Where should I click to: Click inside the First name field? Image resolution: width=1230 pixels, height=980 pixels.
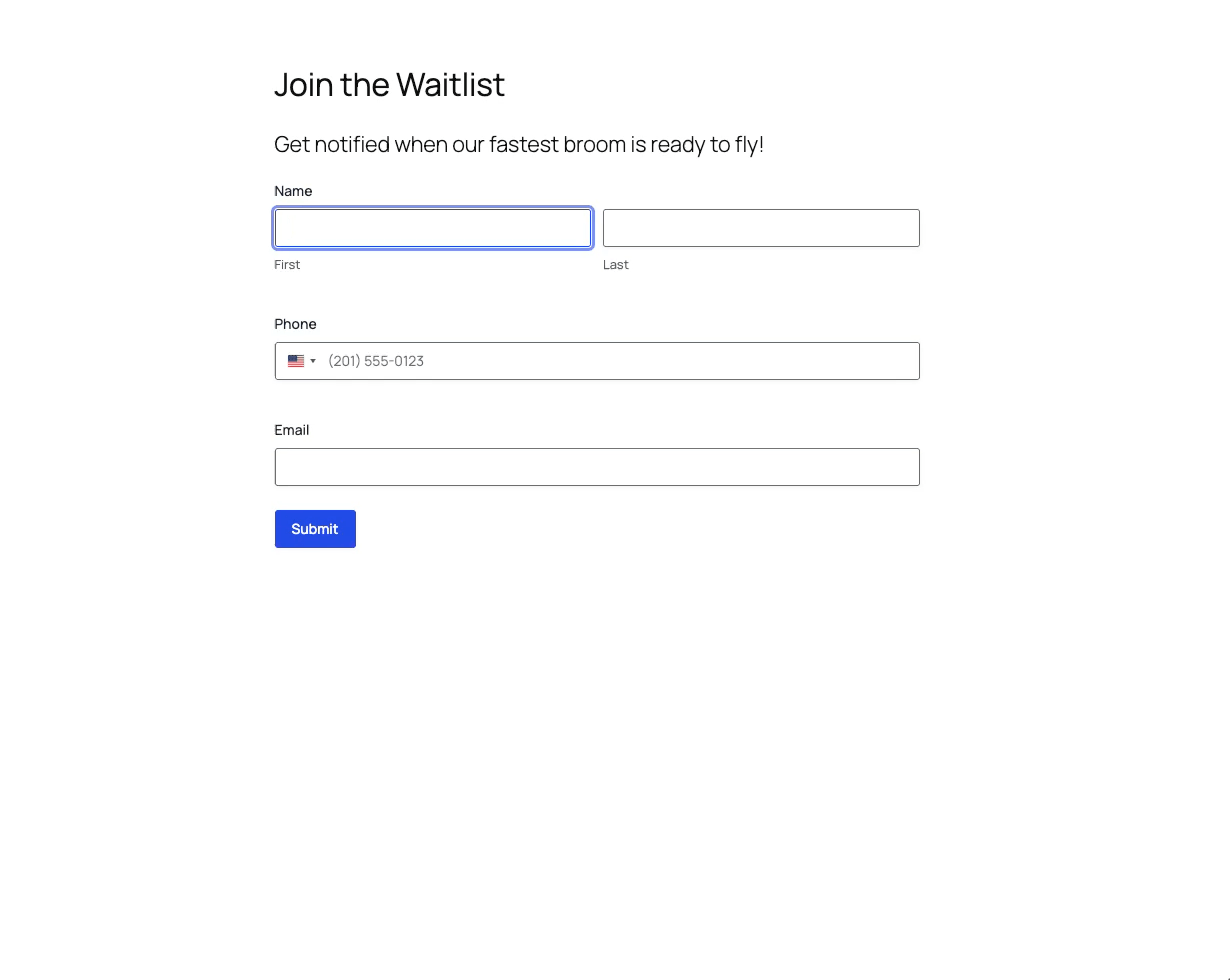click(432, 228)
